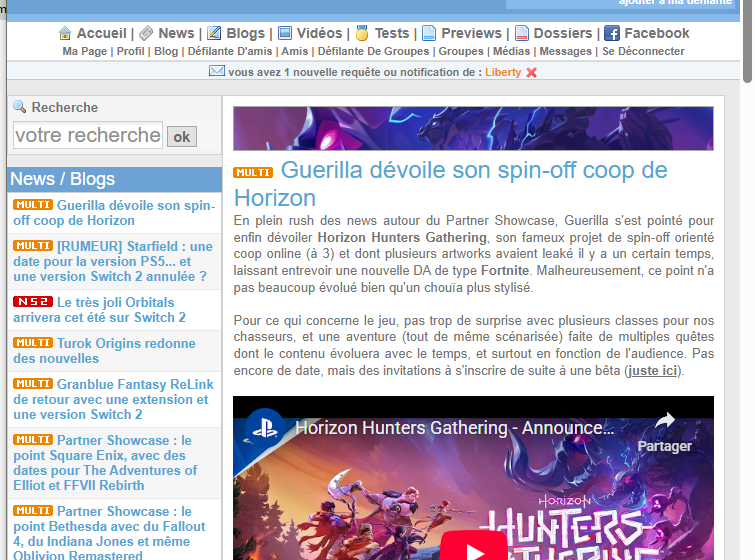
Task: Open Granblue Fantasy ReLink extension news
Action: pos(115,399)
